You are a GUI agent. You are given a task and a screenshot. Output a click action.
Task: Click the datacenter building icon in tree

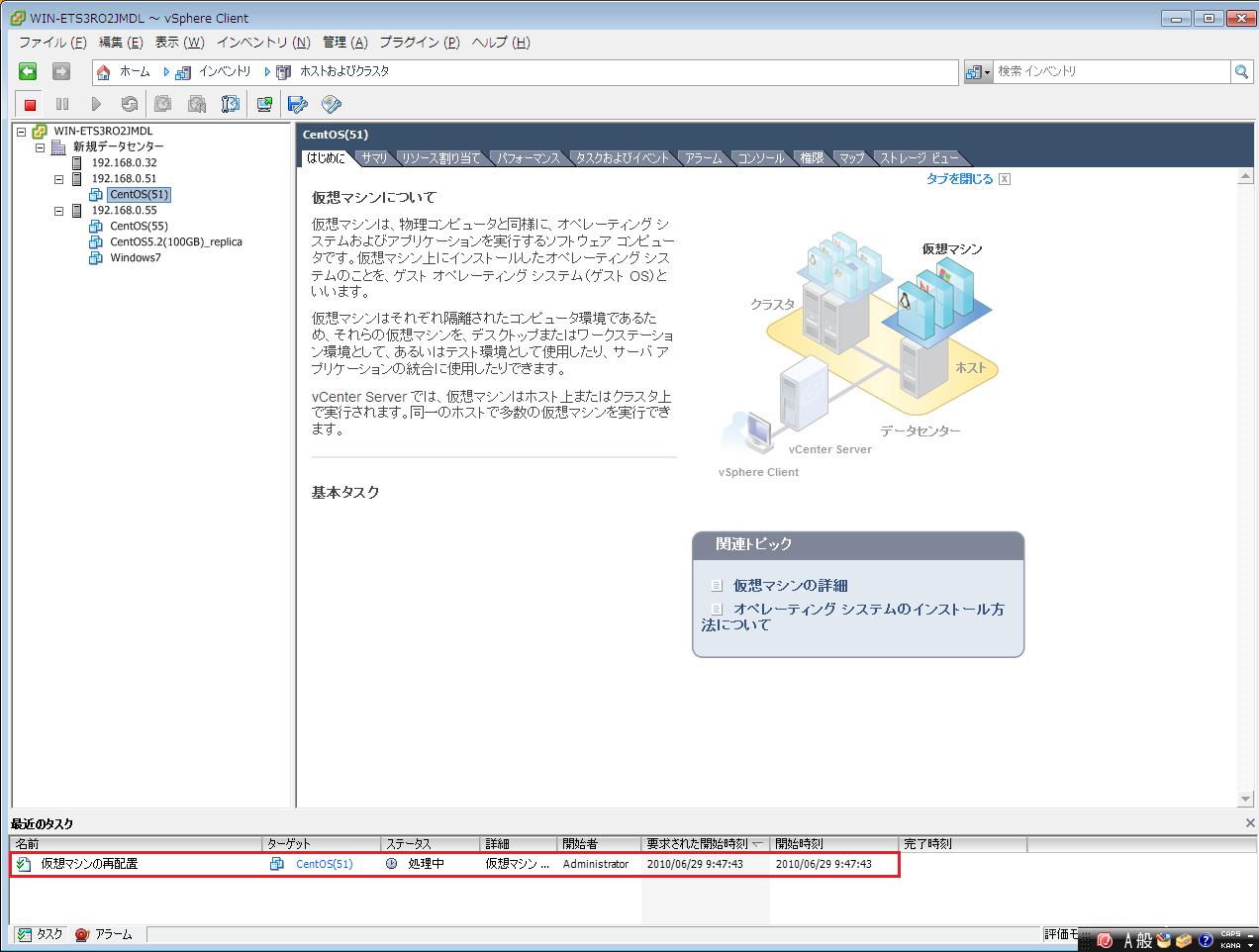(58, 146)
